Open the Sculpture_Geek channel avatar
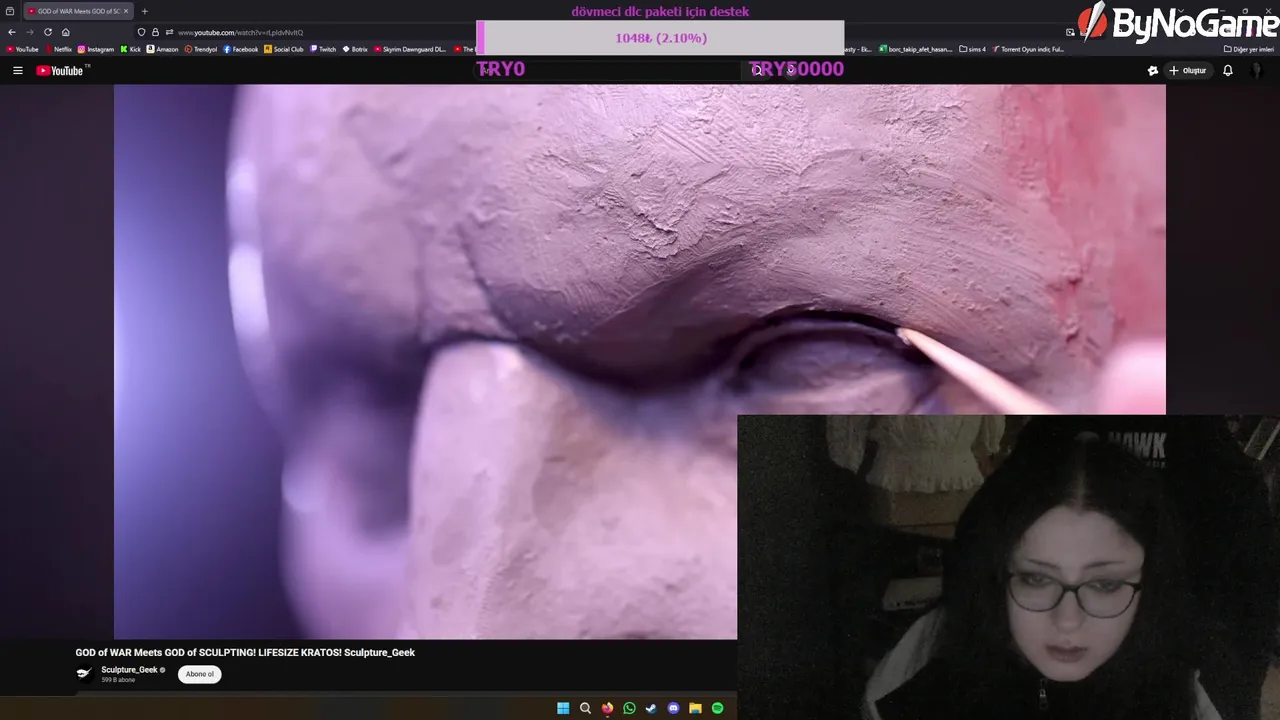 point(84,674)
